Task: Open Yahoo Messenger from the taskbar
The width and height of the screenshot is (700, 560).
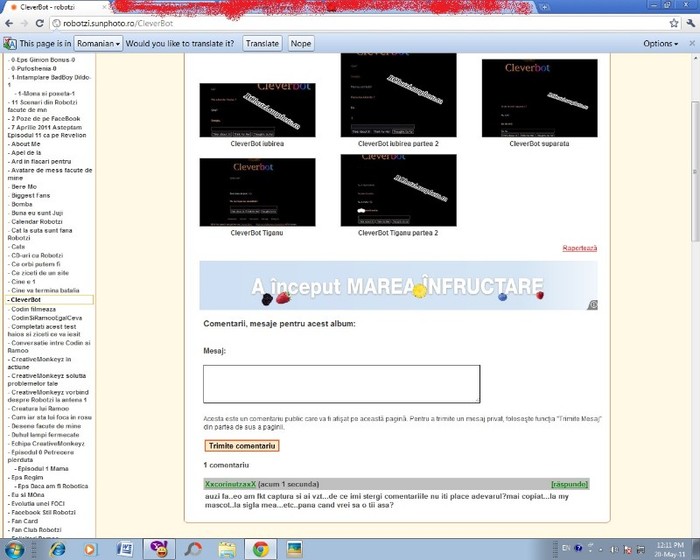Action: (x=158, y=549)
